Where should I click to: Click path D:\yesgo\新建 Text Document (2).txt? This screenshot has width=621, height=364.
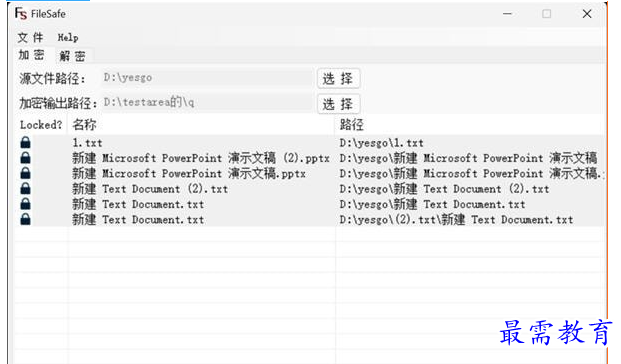(444, 189)
